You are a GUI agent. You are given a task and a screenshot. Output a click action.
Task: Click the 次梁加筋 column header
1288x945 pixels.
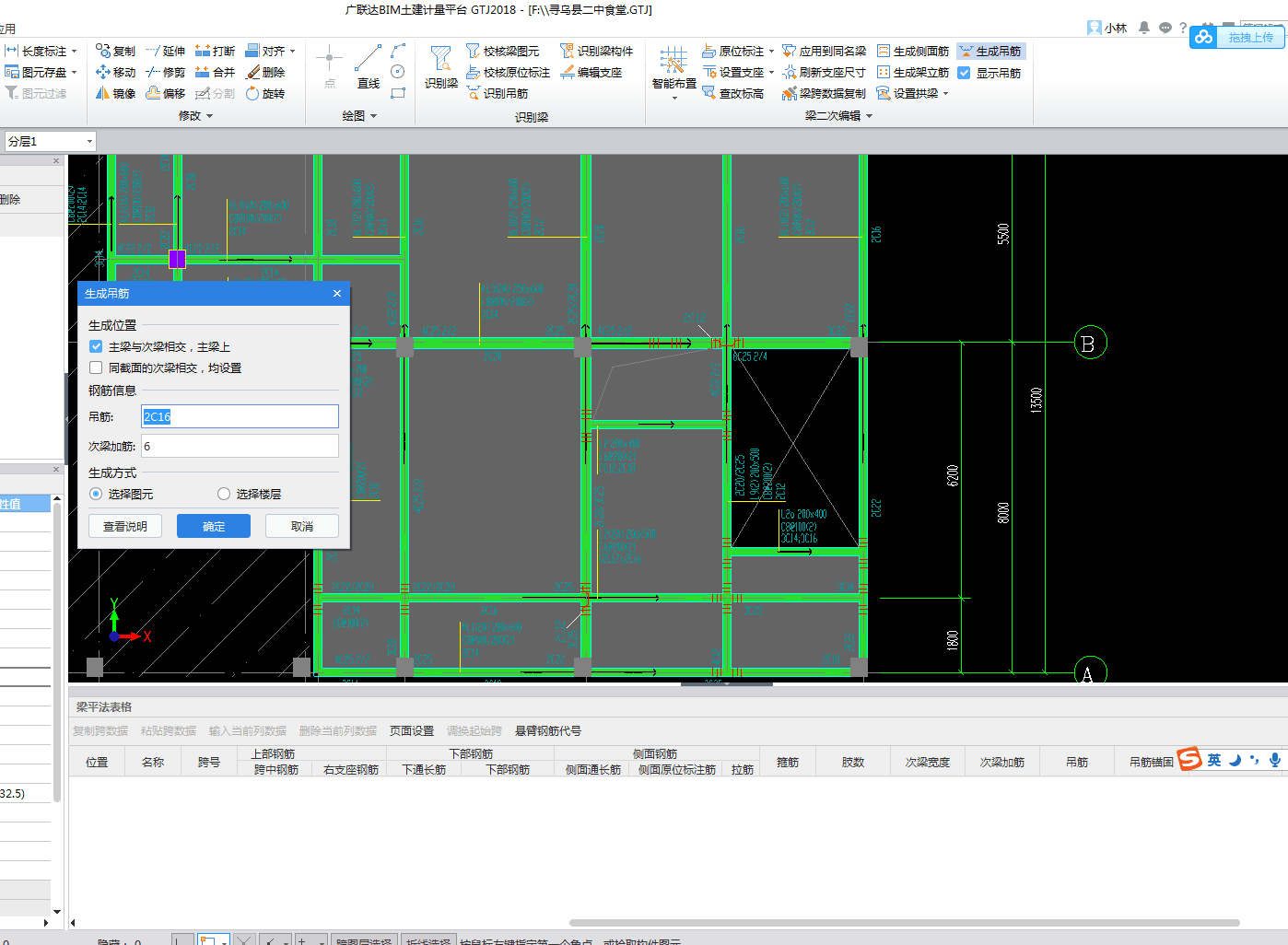tap(1002, 762)
